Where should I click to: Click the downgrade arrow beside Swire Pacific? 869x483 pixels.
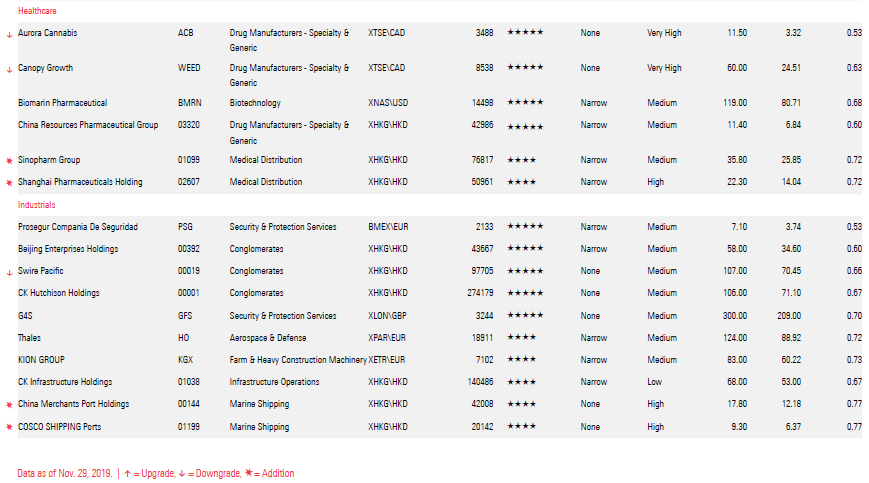point(9,272)
